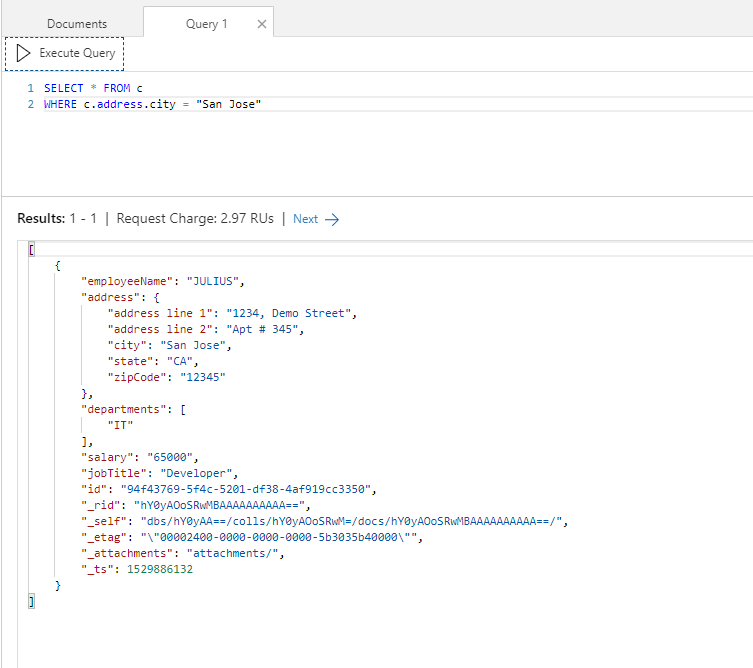Open the Next results page link
753x668 pixels.
tap(305, 219)
